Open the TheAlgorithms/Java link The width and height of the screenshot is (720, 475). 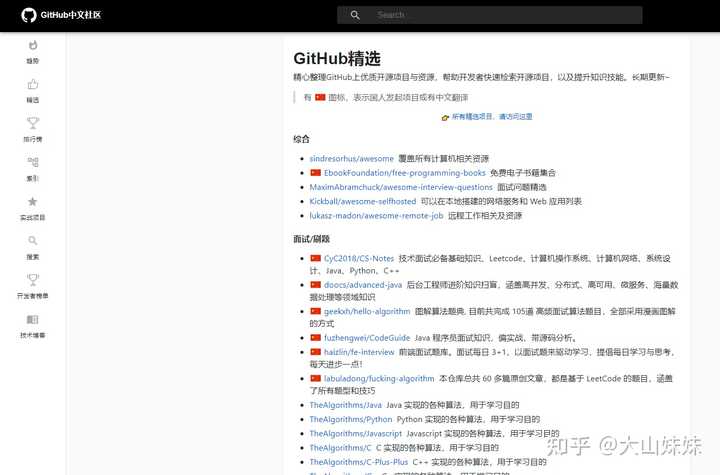click(345, 405)
